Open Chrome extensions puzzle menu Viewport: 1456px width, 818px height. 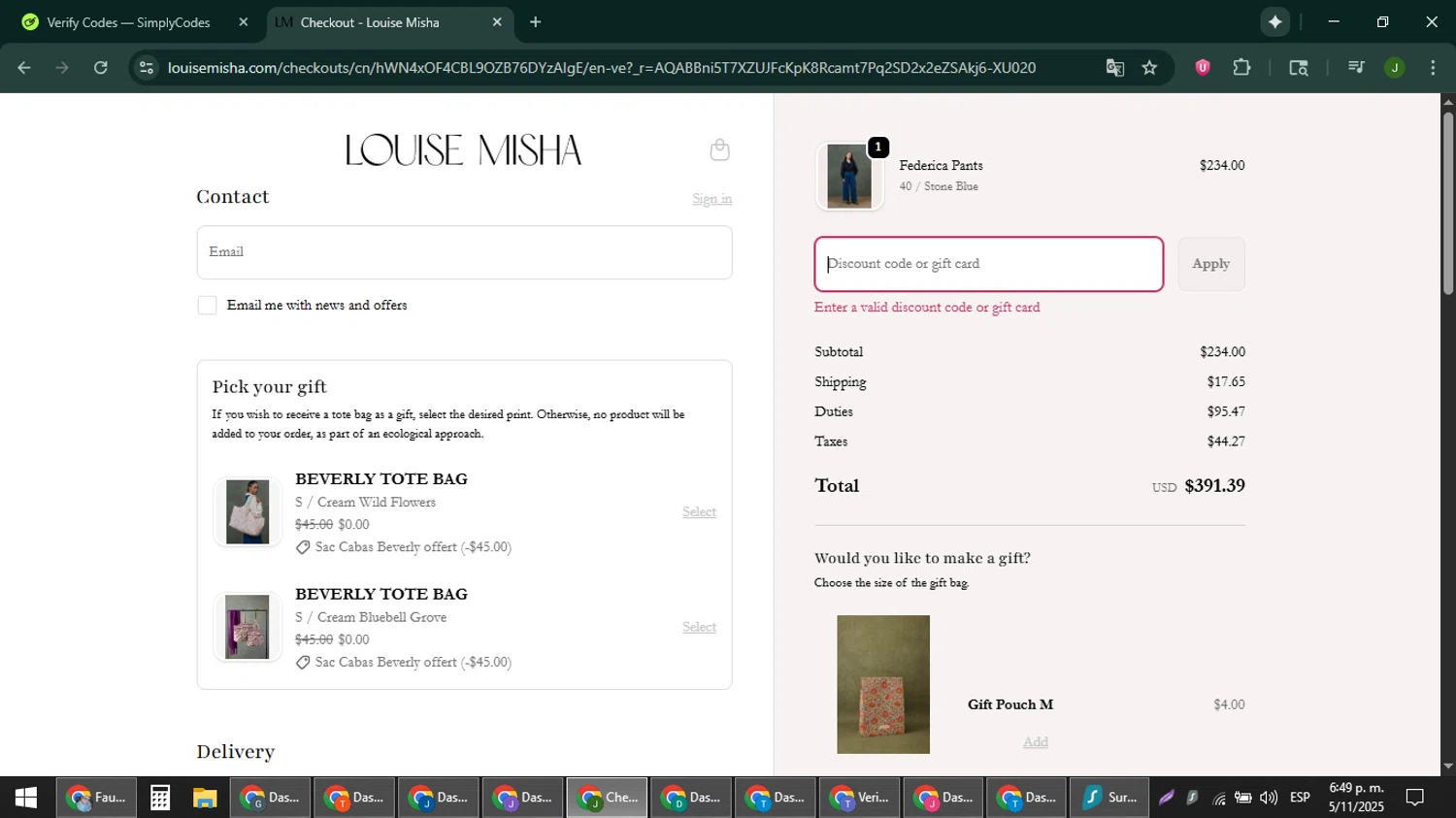point(1241,68)
